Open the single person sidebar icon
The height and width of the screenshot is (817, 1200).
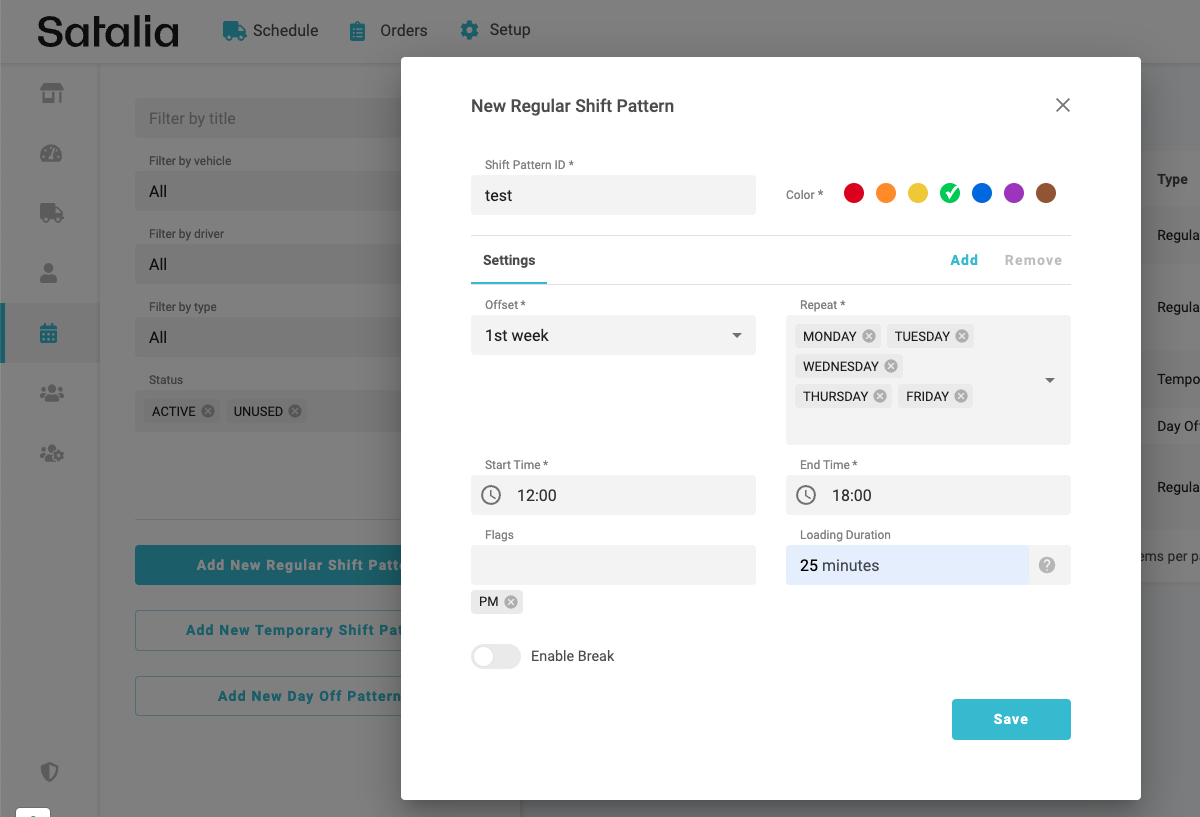pyautogui.click(x=50, y=273)
